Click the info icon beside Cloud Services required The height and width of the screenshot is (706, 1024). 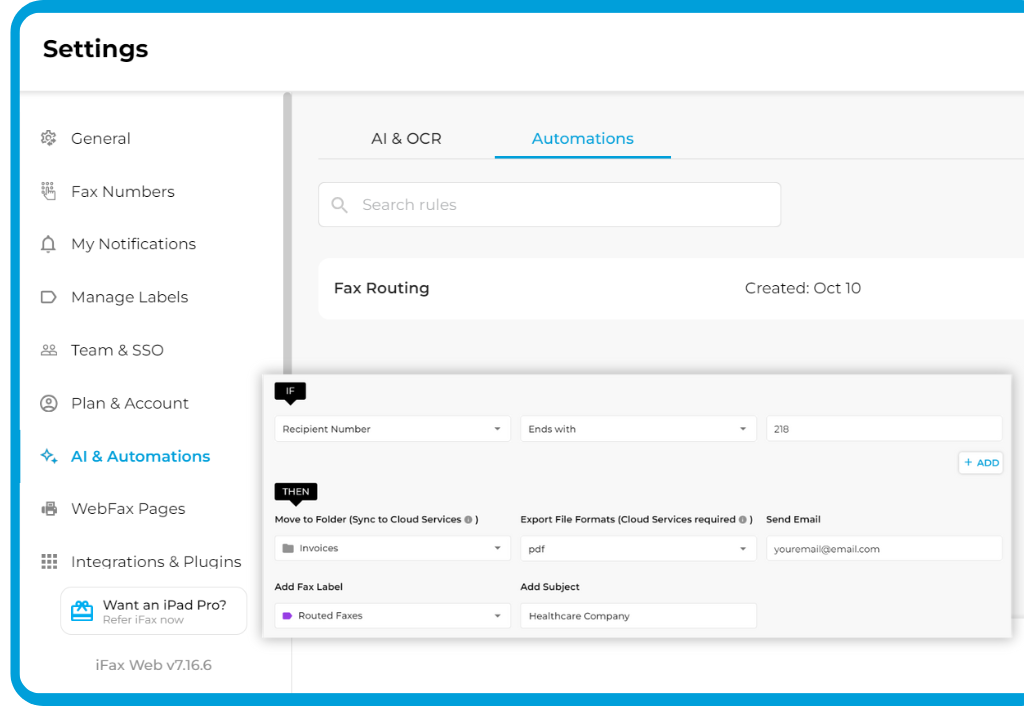tap(742, 519)
